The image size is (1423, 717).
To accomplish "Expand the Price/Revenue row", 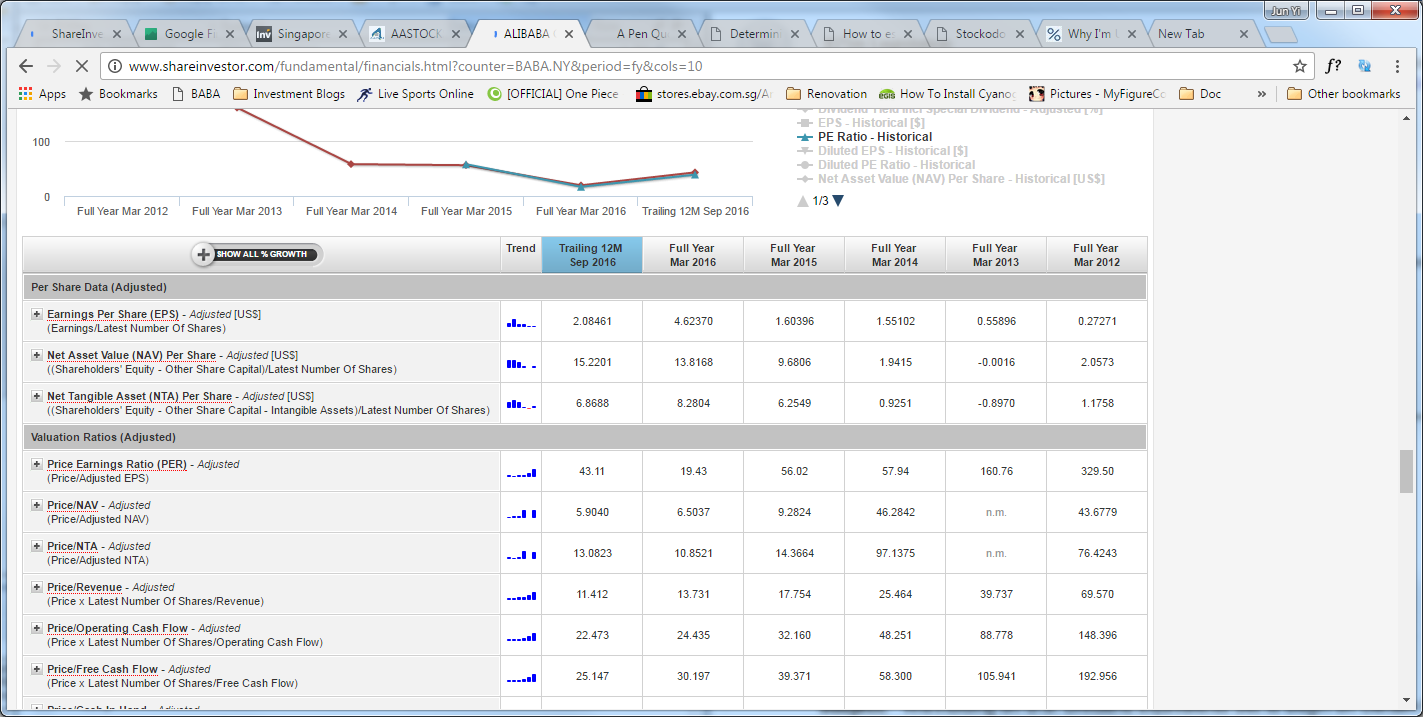I will (37, 588).
